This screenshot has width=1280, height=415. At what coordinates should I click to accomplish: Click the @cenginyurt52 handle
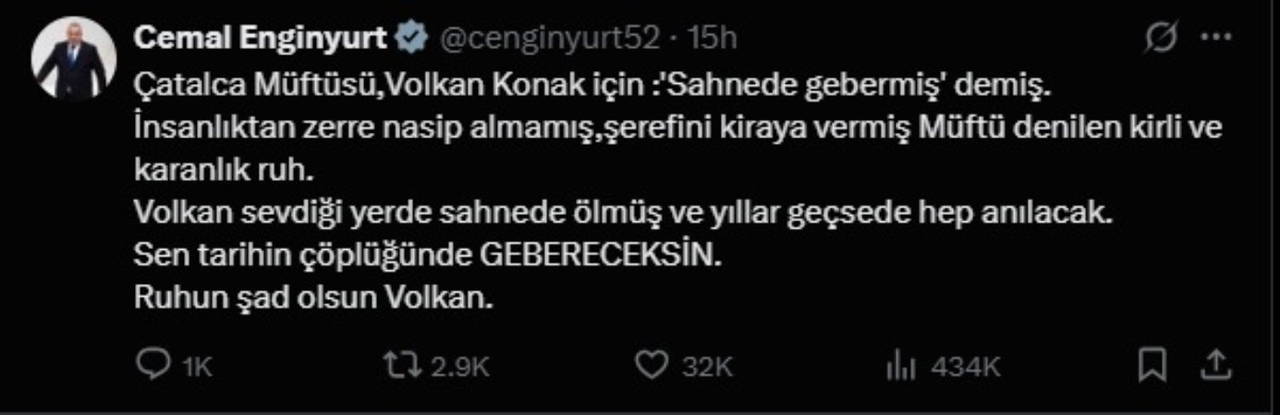(x=546, y=39)
